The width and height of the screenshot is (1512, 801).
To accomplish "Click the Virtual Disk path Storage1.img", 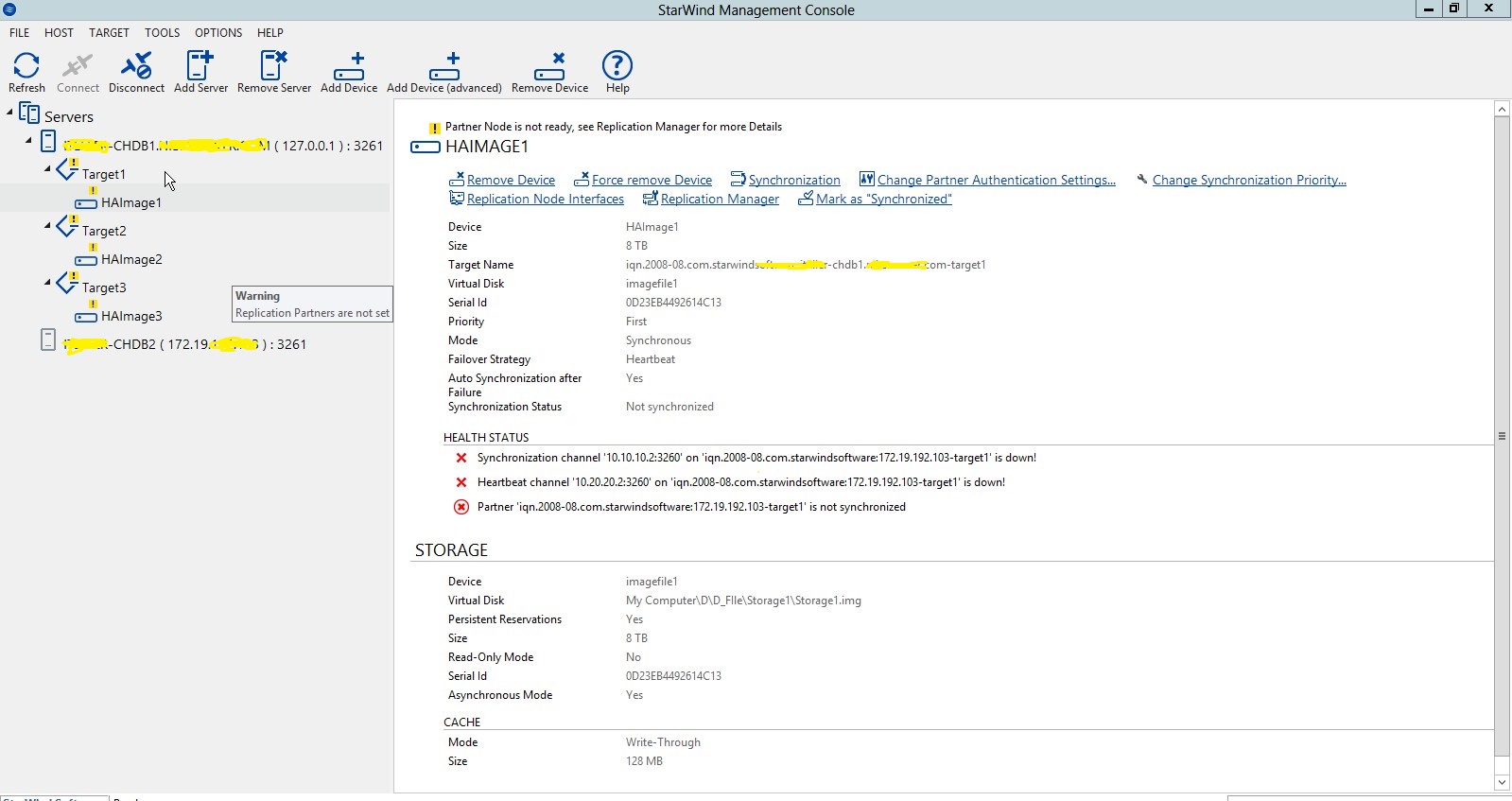I will (743, 601).
